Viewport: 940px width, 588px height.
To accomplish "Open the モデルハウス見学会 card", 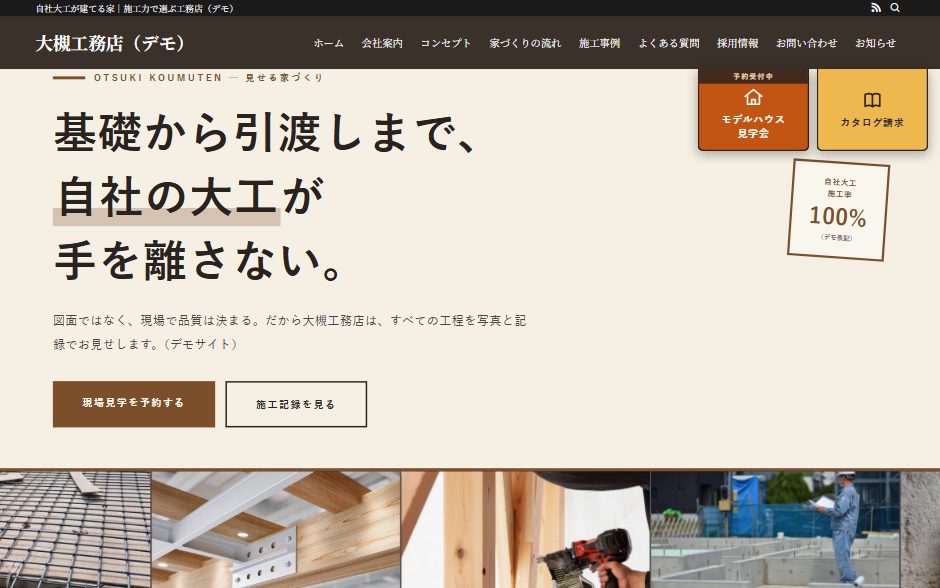I will [753, 110].
